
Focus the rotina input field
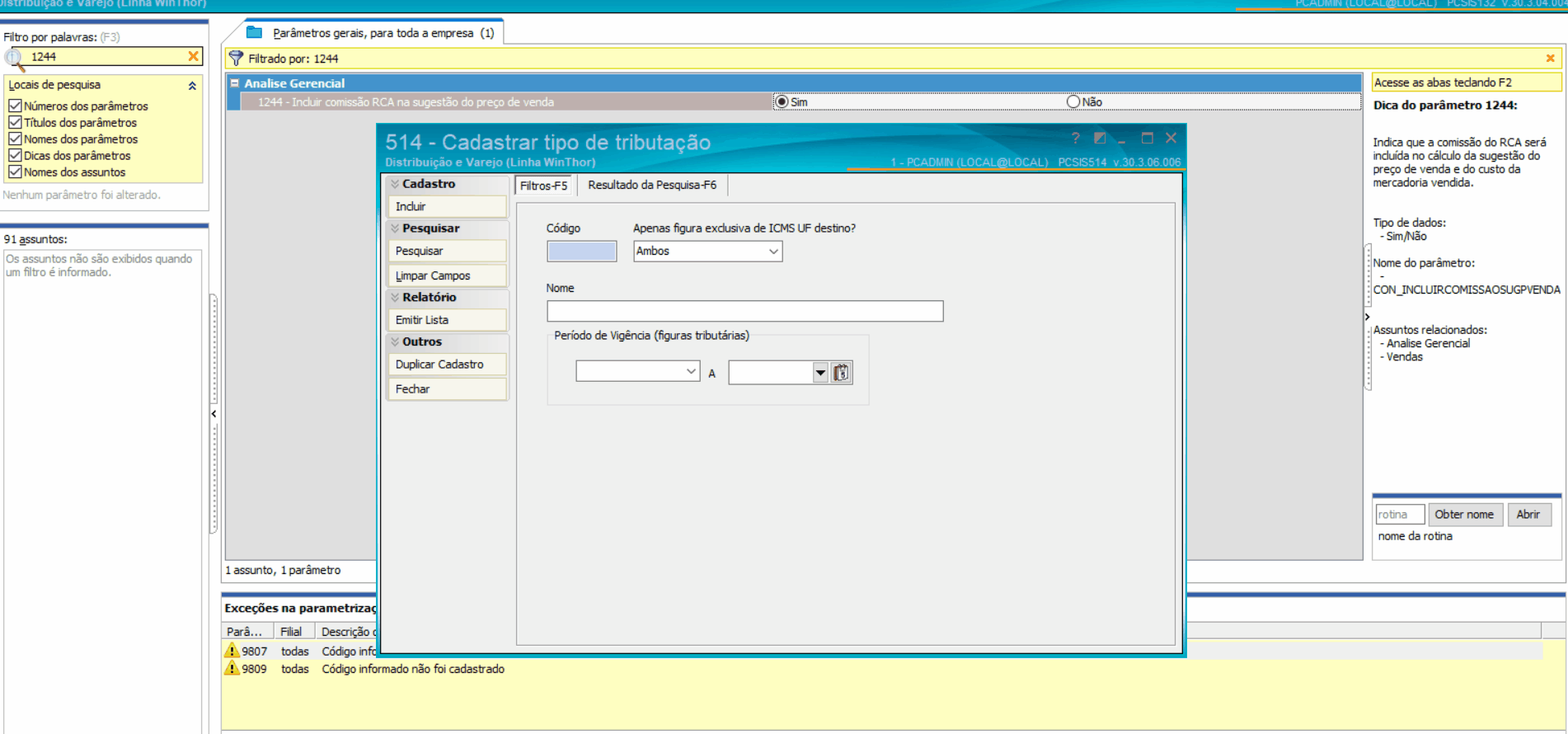1400,515
